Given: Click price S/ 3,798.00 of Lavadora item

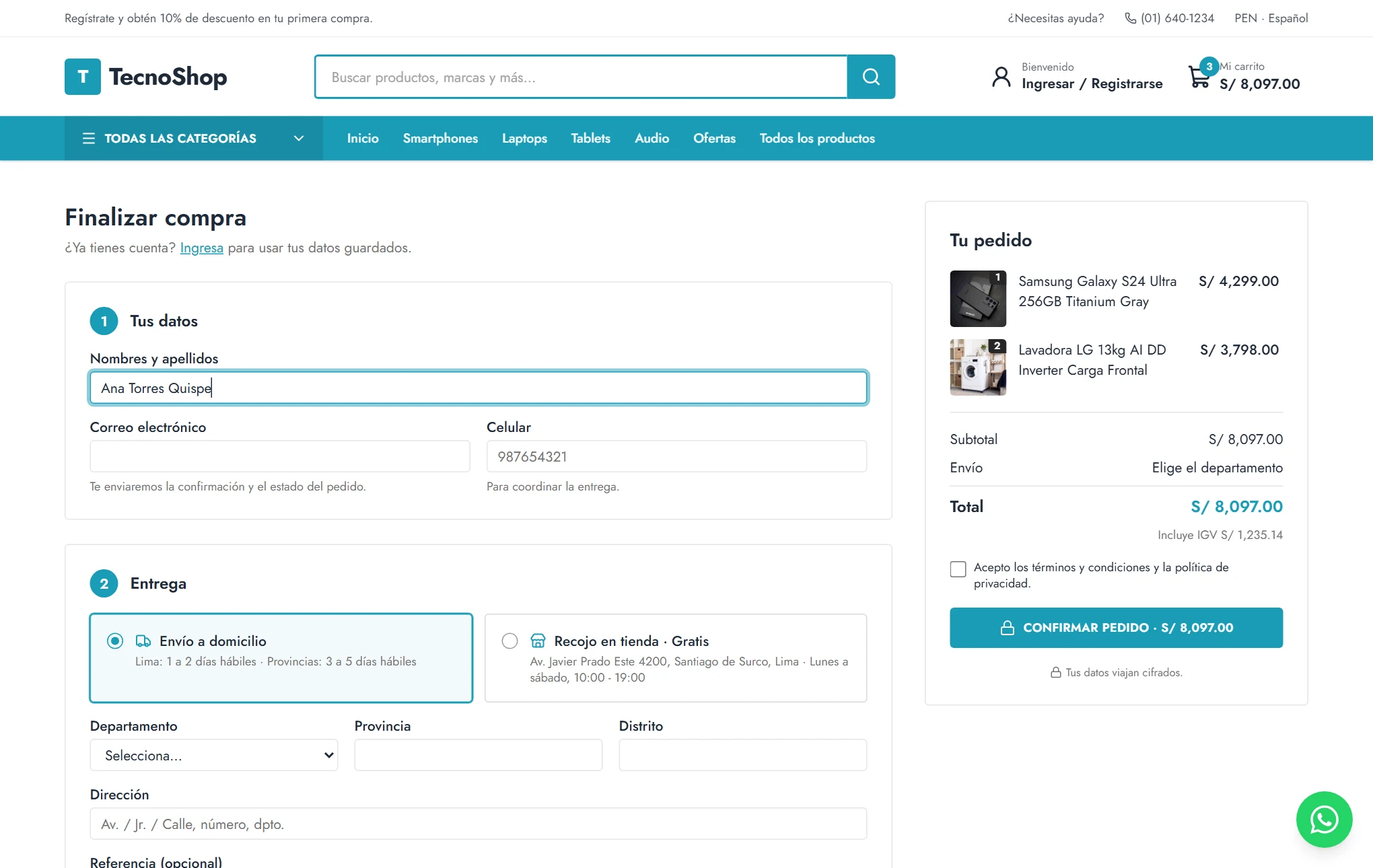Looking at the screenshot, I should pos(1239,350).
